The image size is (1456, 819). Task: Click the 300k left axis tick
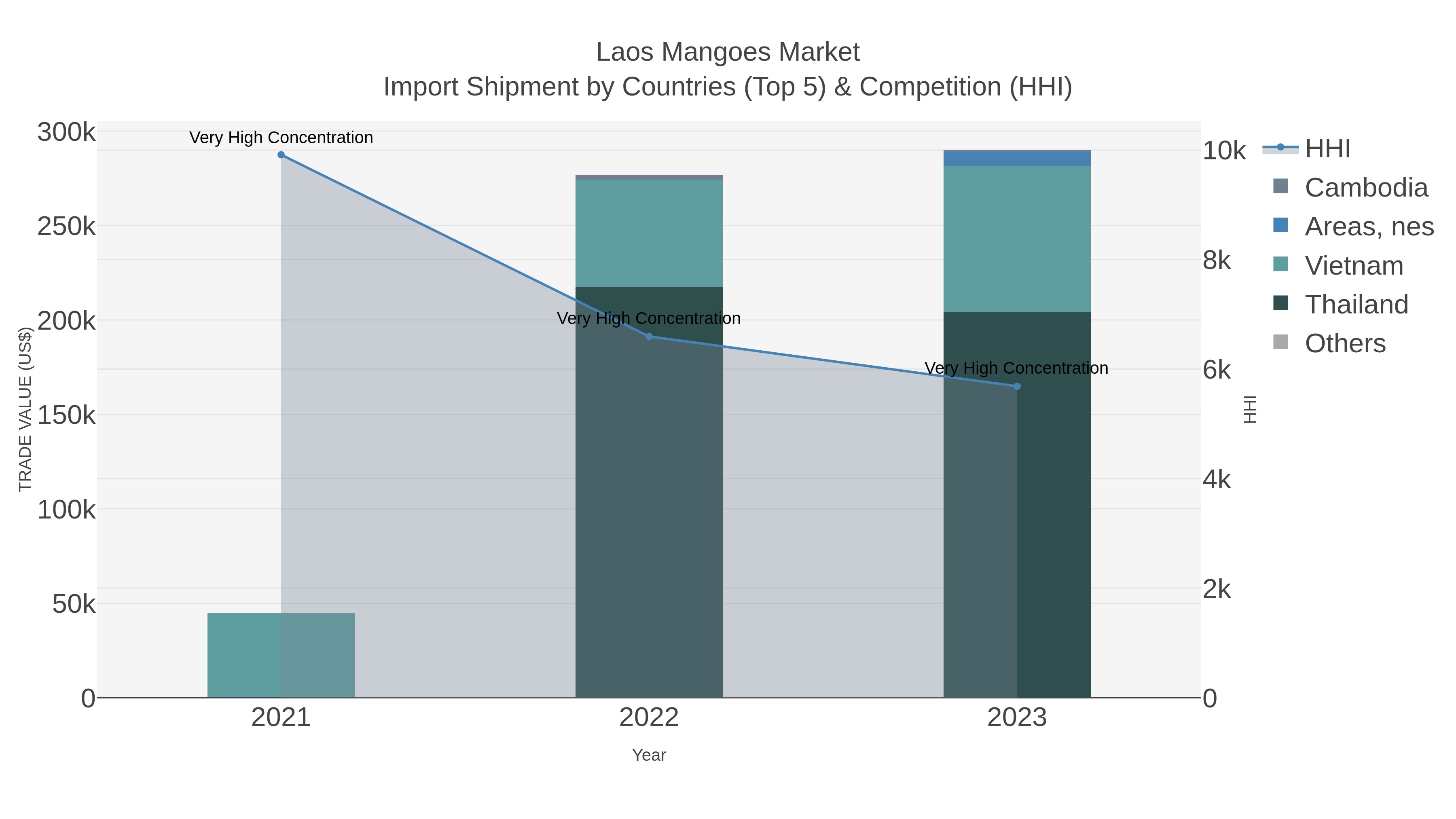[x=67, y=132]
